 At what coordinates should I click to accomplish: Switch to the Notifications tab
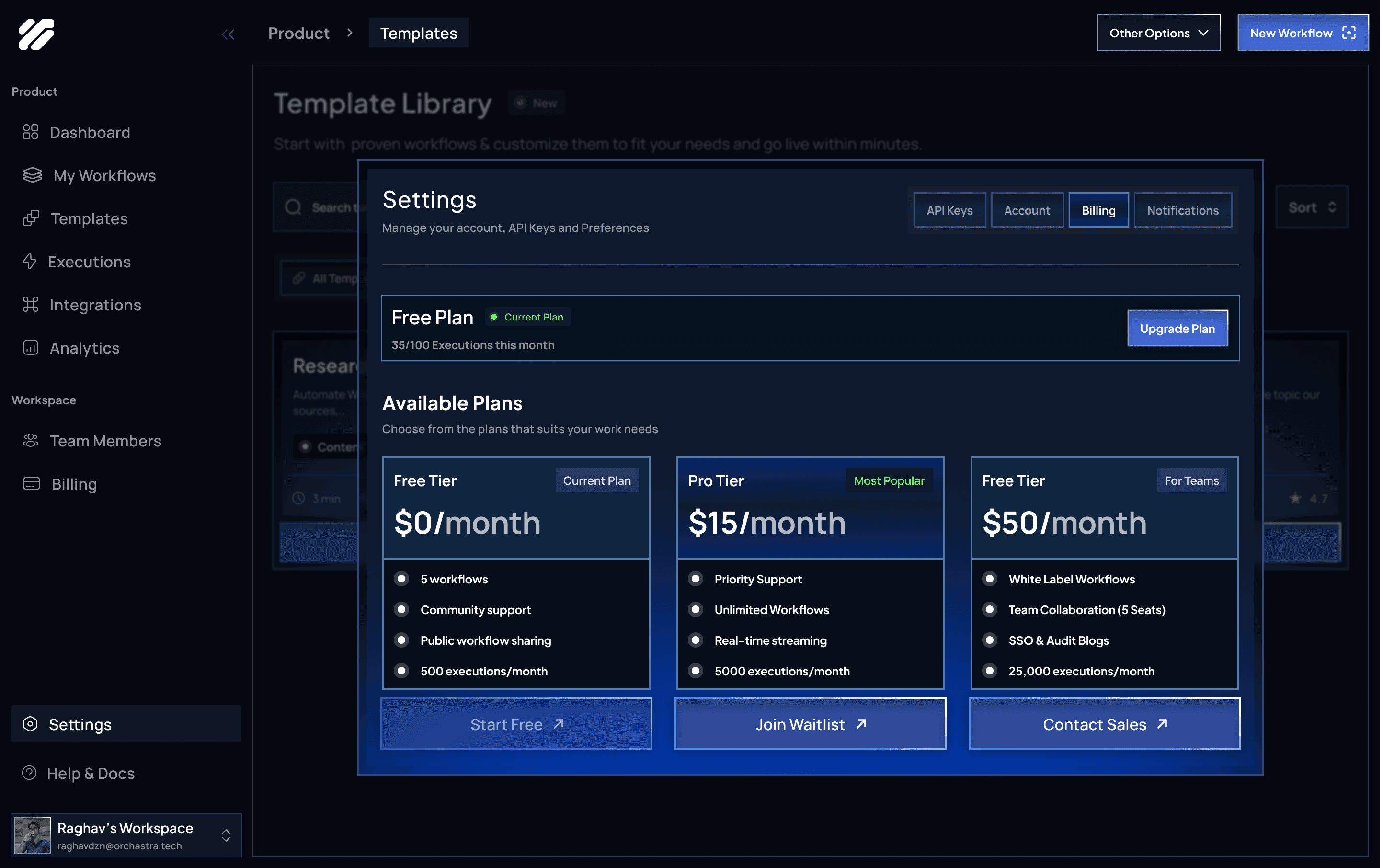pyautogui.click(x=1182, y=210)
